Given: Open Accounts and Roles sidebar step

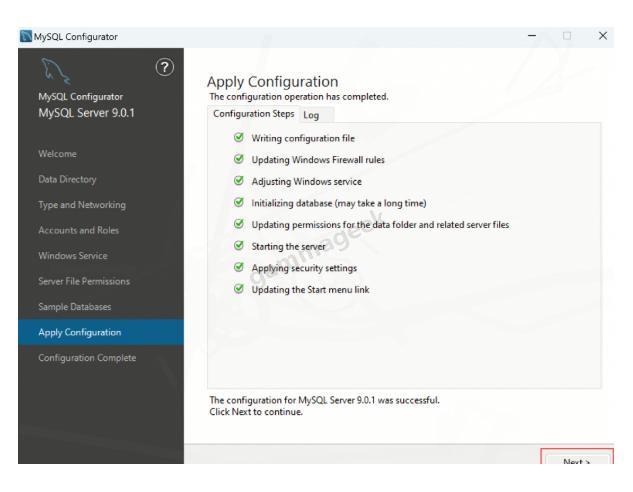Looking at the screenshot, I should 79,230.
